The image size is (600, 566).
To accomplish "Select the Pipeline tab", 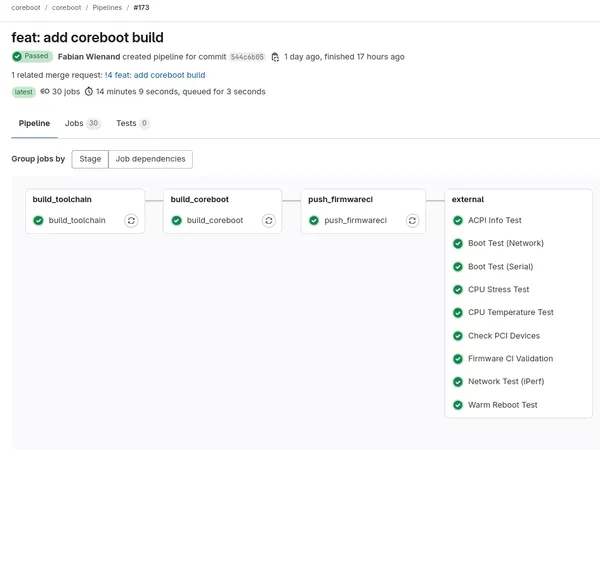I will 34,124.
